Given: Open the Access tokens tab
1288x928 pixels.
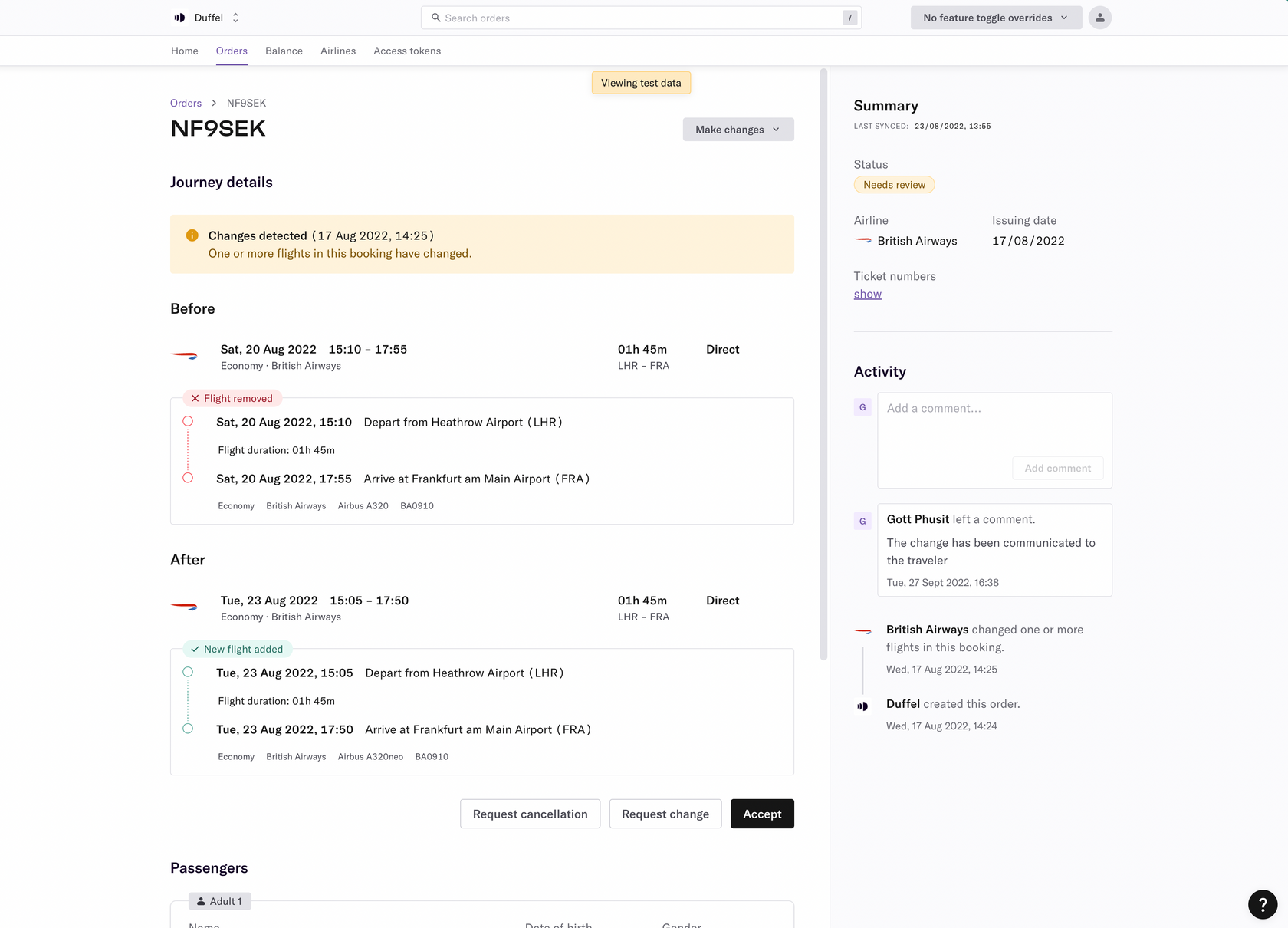Looking at the screenshot, I should [x=407, y=51].
